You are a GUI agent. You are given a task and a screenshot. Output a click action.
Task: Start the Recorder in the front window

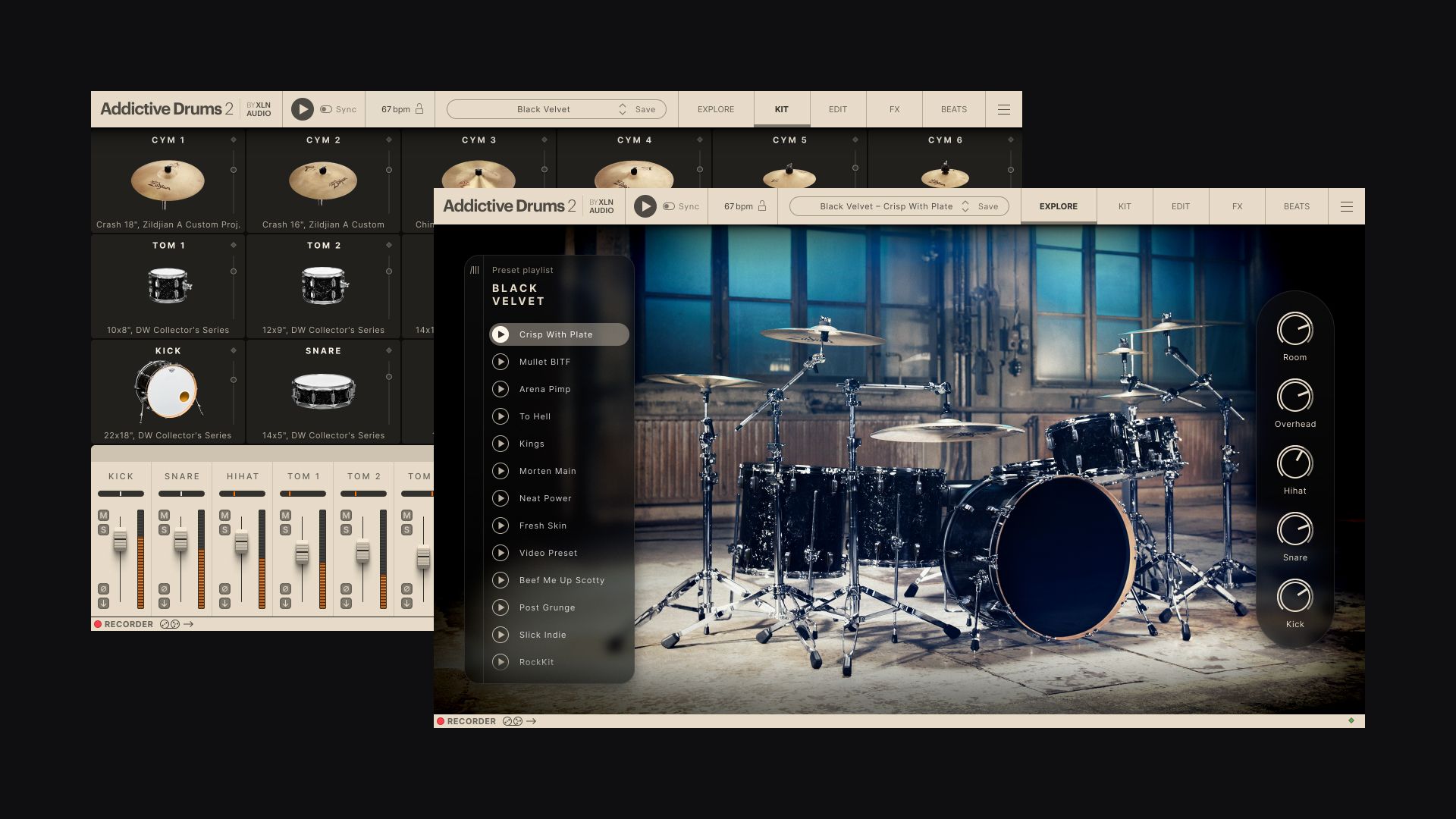[x=441, y=721]
